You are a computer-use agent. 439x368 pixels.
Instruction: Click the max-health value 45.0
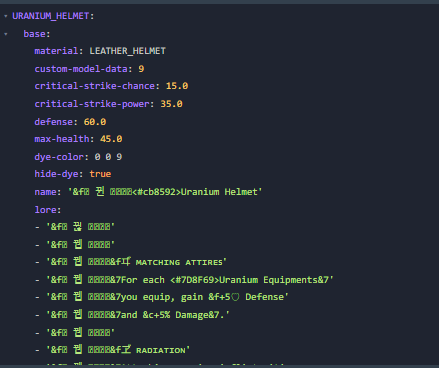pos(111,139)
